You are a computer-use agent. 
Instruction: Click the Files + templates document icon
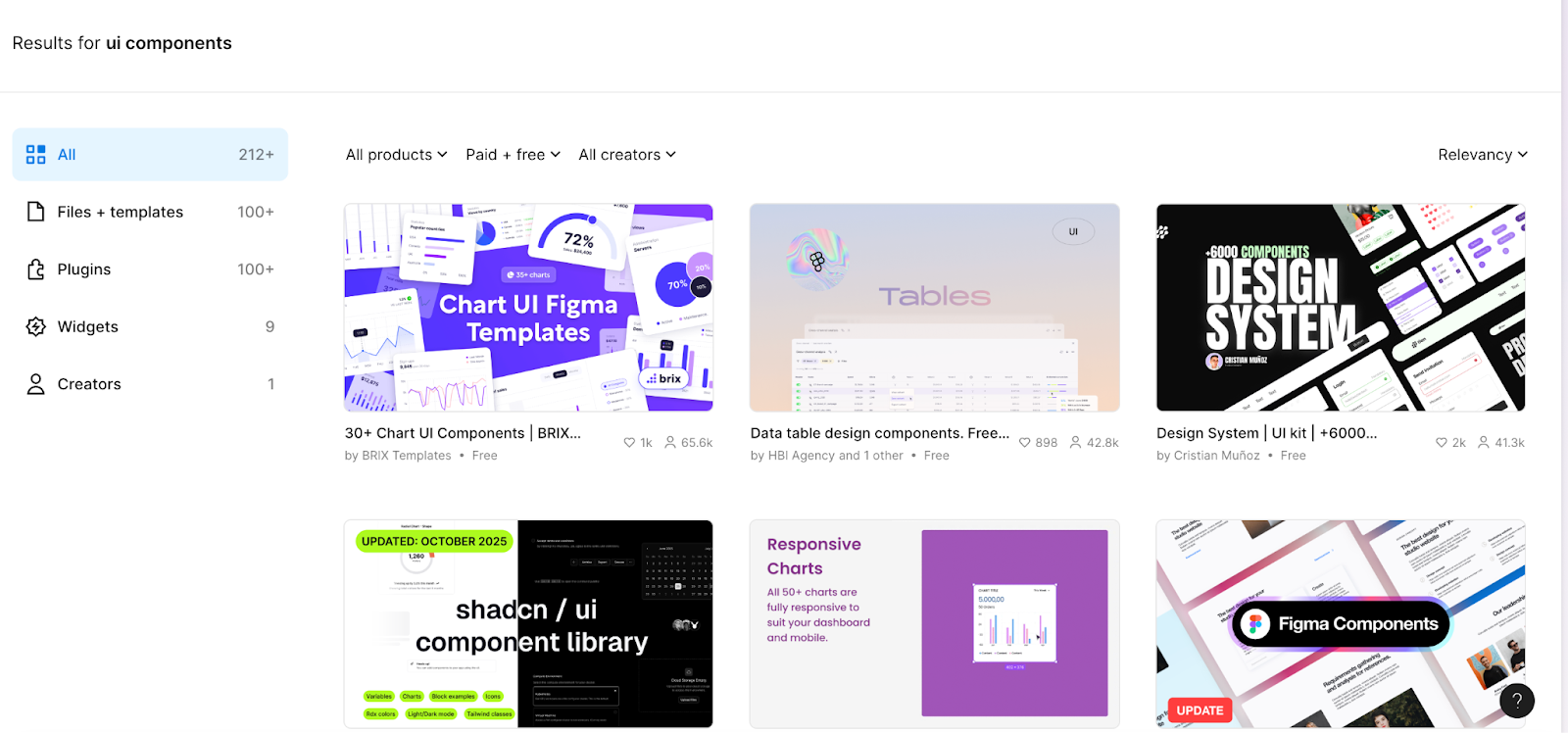[x=36, y=212]
